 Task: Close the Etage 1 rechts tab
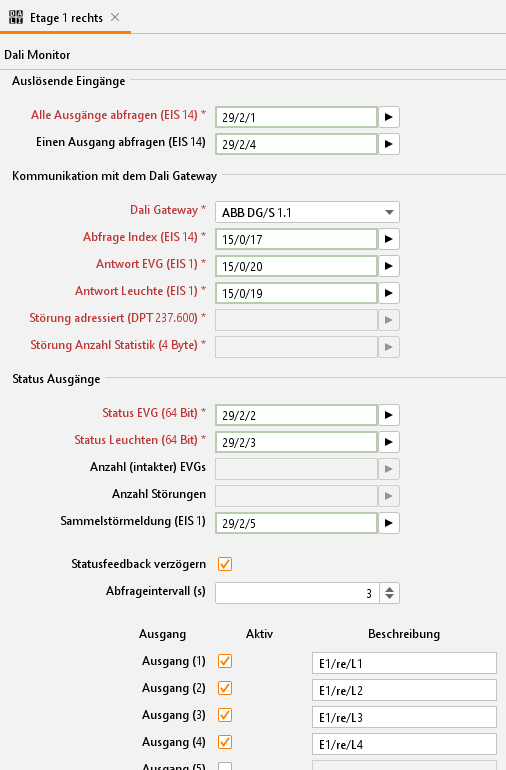(x=115, y=17)
